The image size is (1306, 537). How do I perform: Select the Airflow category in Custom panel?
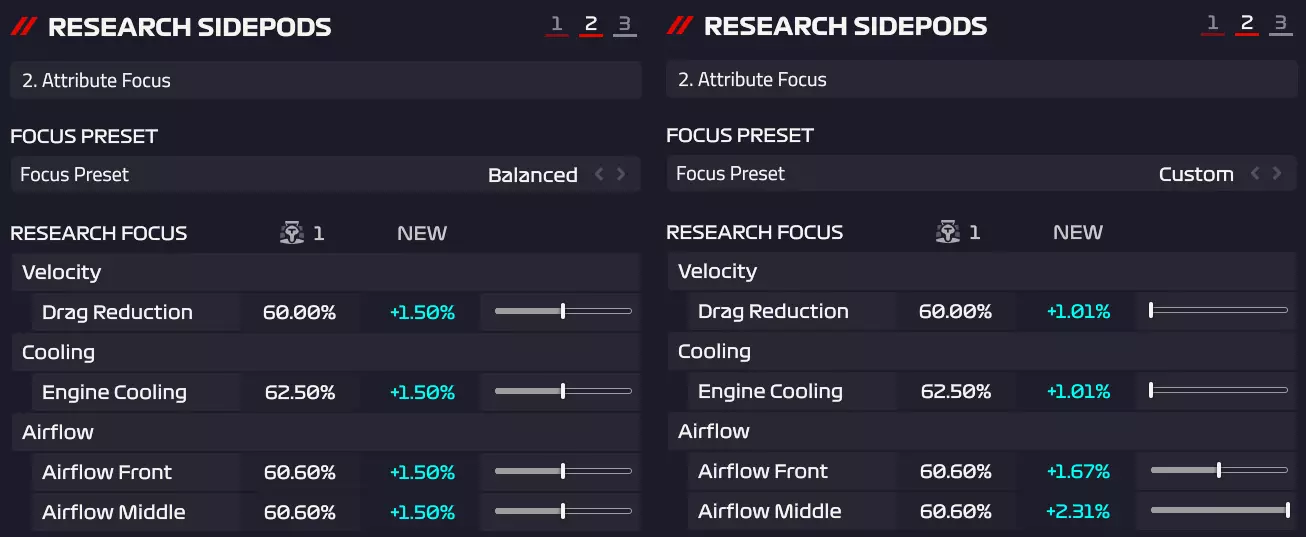[x=714, y=431]
